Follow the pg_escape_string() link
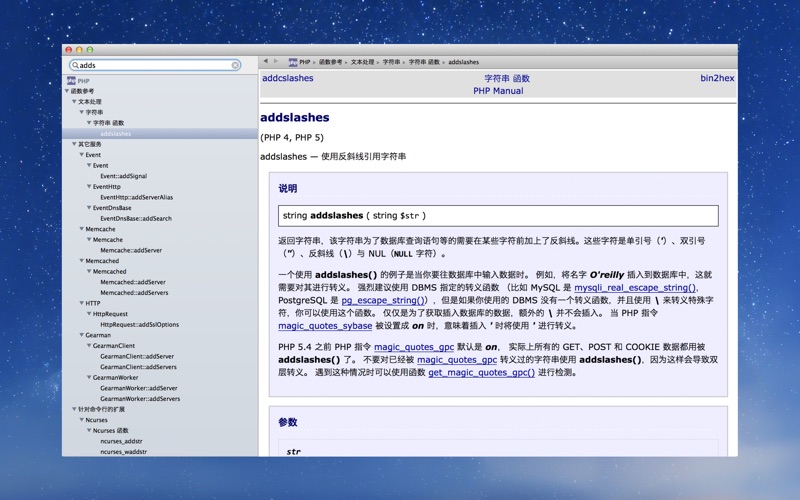800x500 pixels. point(383,301)
